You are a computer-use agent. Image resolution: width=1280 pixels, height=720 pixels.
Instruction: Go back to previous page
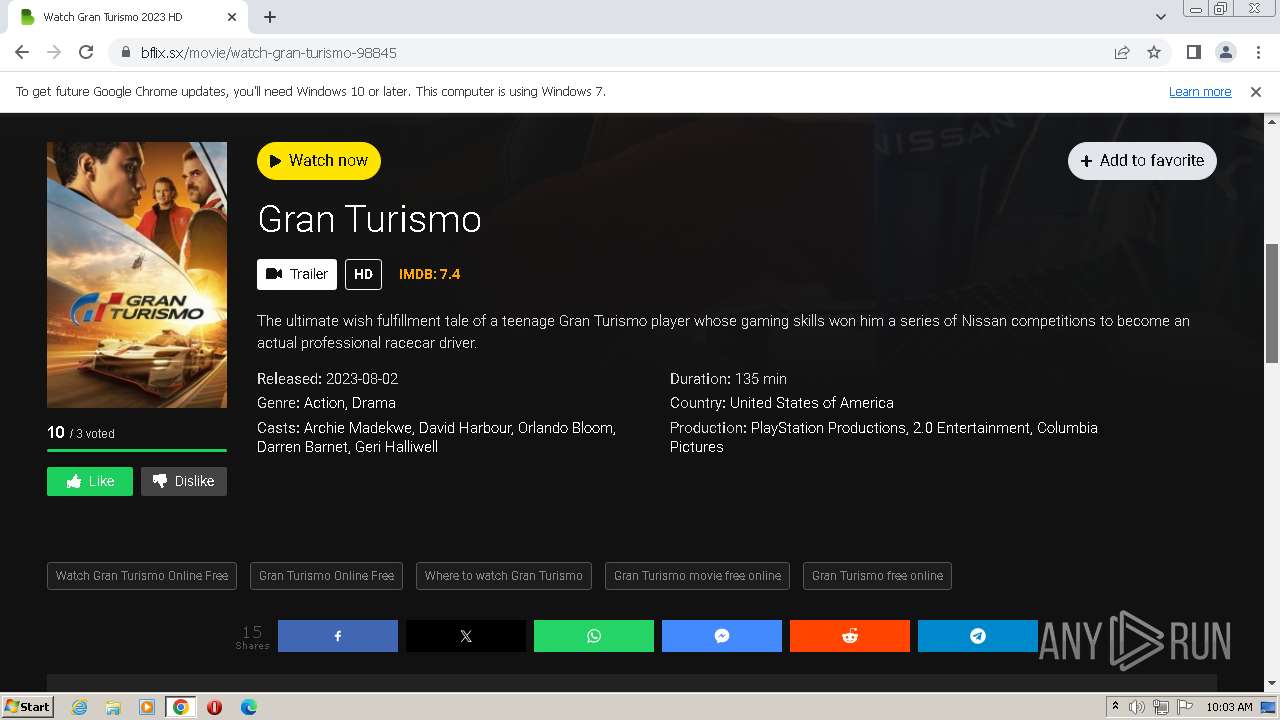(22, 52)
